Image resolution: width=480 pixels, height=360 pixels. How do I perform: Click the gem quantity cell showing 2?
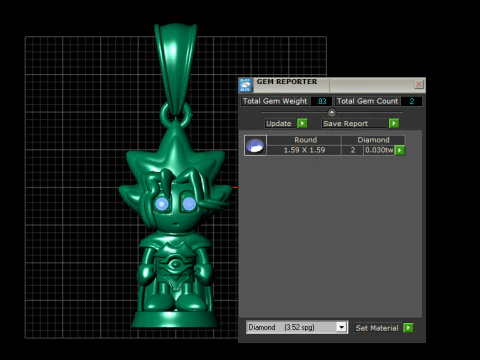pos(353,150)
